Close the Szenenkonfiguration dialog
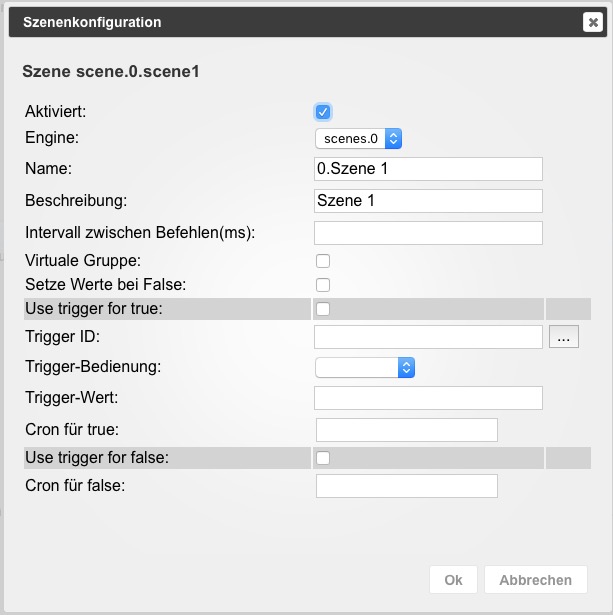Image resolution: width=613 pixels, height=615 pixels. tap(592, 22)
